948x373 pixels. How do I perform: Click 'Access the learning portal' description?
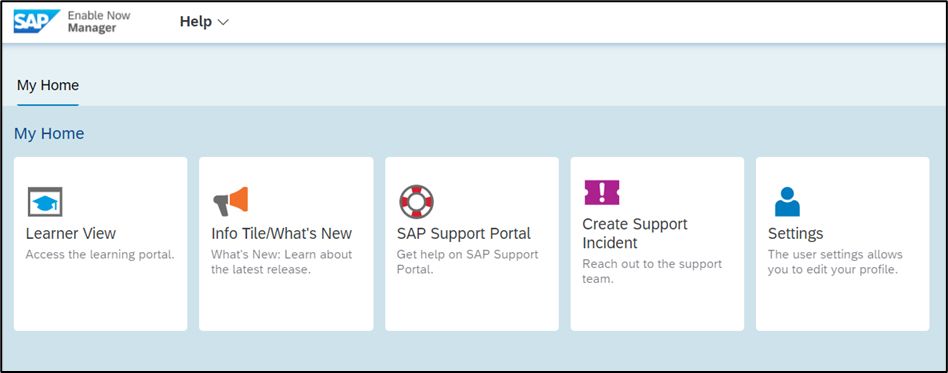click(100, 255)
